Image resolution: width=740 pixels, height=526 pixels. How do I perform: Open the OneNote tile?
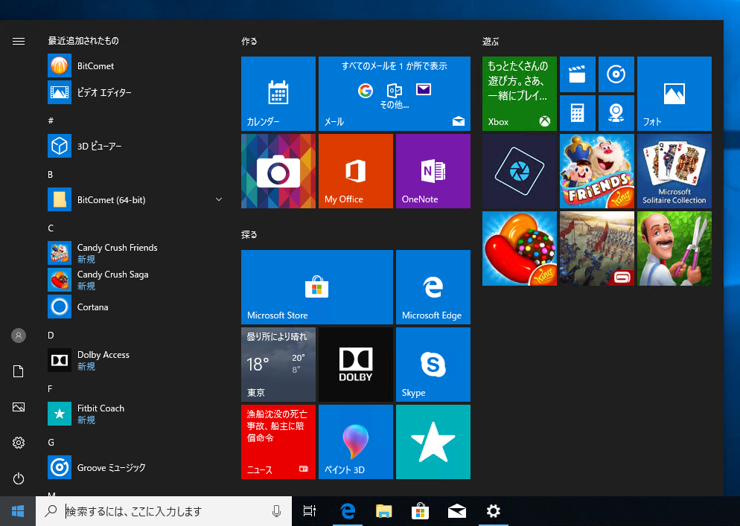[x=433, y=171]
